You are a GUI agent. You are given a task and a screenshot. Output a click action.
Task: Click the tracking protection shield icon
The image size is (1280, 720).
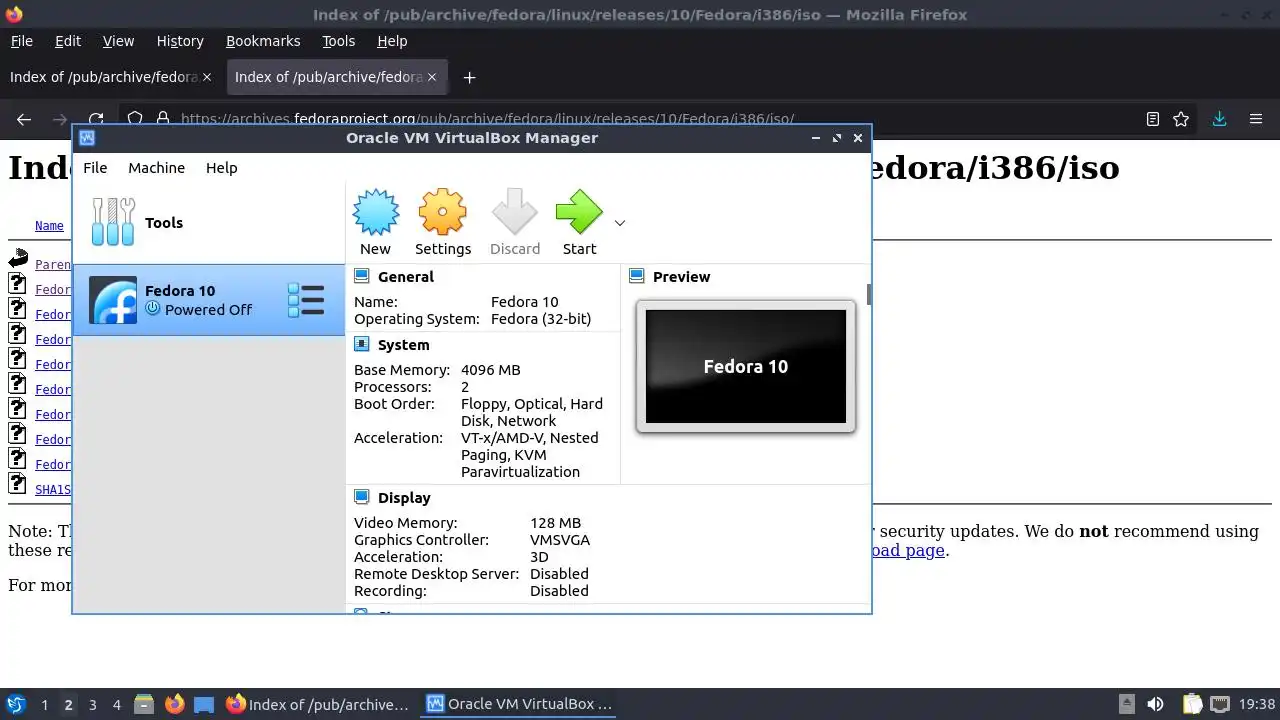coord(135,119)
